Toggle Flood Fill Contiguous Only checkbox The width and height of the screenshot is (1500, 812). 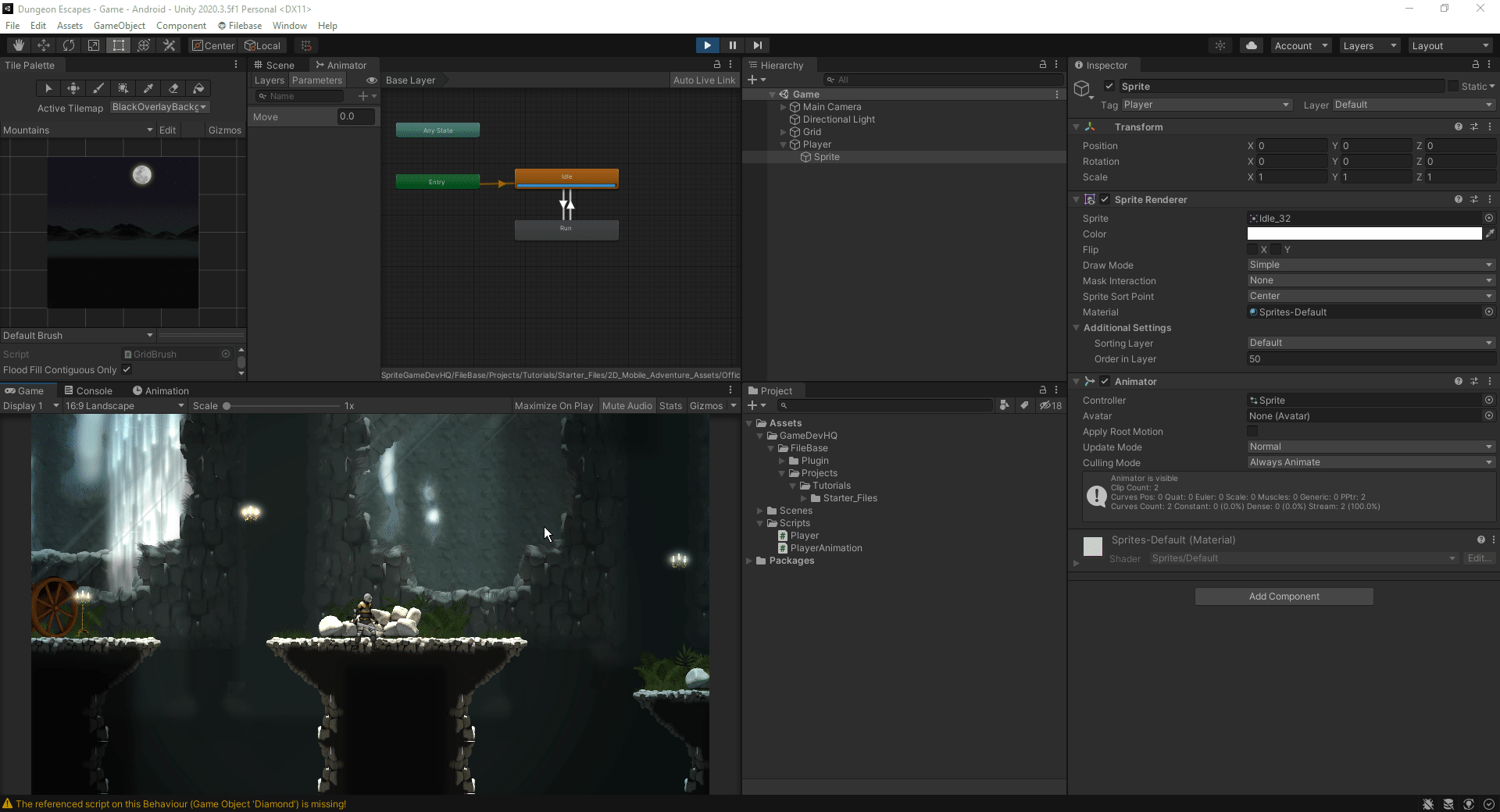(127, 369)
